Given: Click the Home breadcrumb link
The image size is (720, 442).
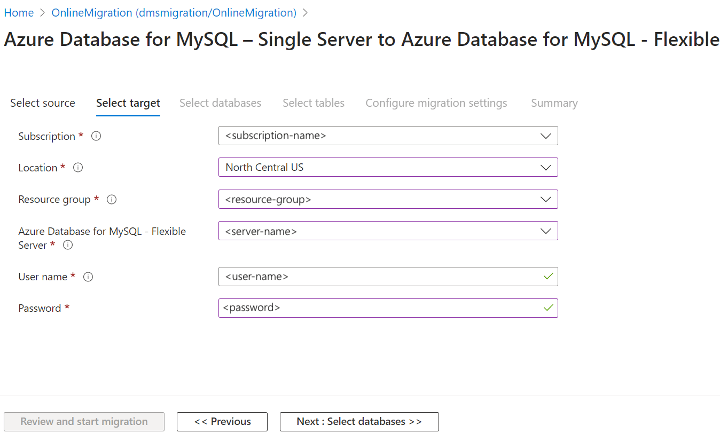Looking at the screenshot, I should 19,13.
